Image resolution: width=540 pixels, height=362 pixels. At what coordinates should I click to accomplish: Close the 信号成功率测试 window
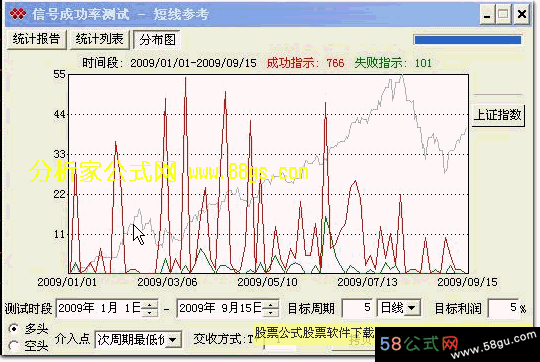pos(522,14)
